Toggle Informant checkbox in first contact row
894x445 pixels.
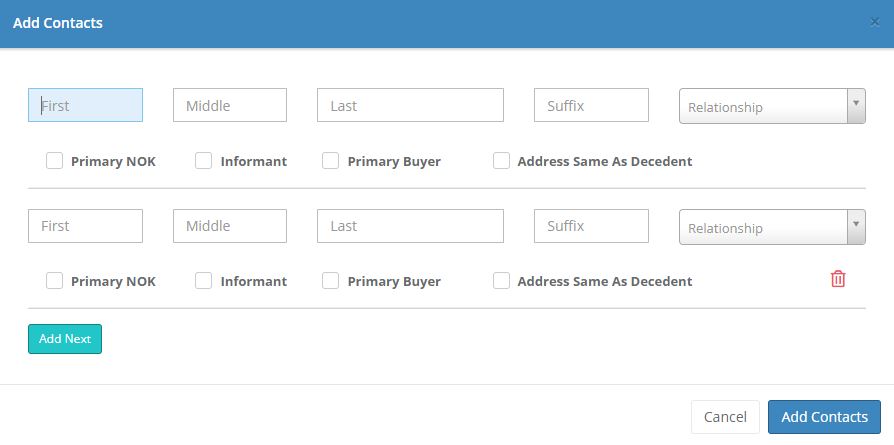204,161
